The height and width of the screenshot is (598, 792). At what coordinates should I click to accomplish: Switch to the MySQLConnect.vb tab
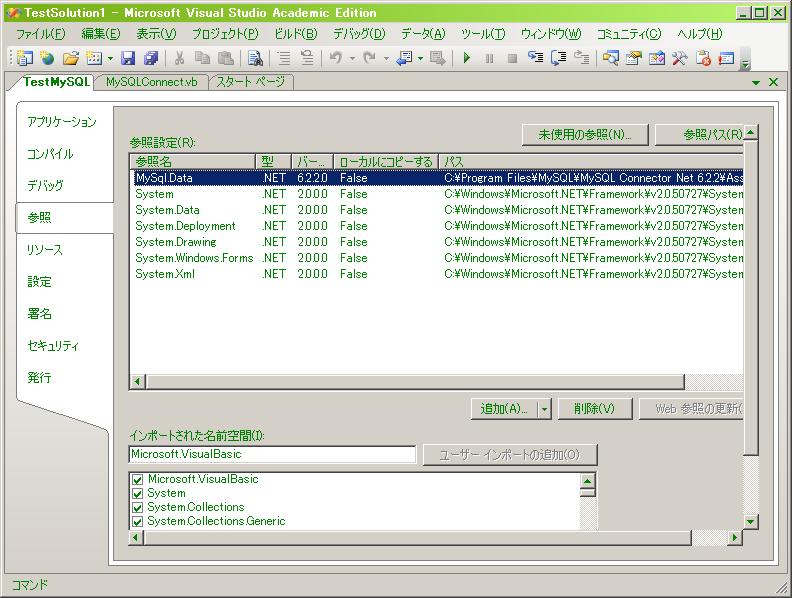tap(152, 82)
